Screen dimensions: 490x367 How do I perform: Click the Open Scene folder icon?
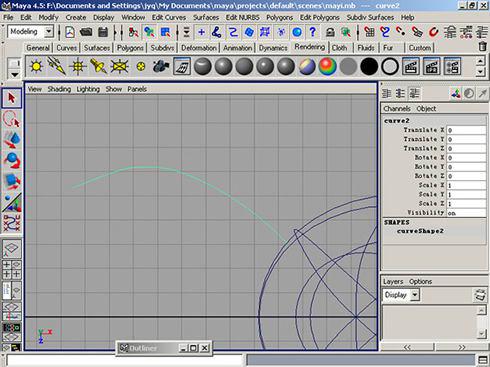pyautogui.click(x=86, y=32)
